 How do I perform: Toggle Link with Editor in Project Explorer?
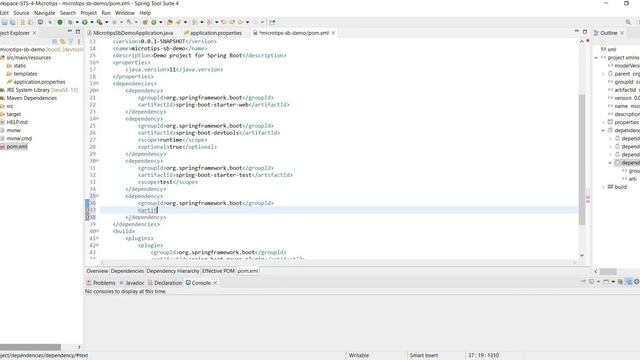pyautogui.click(x=62, y=41)
